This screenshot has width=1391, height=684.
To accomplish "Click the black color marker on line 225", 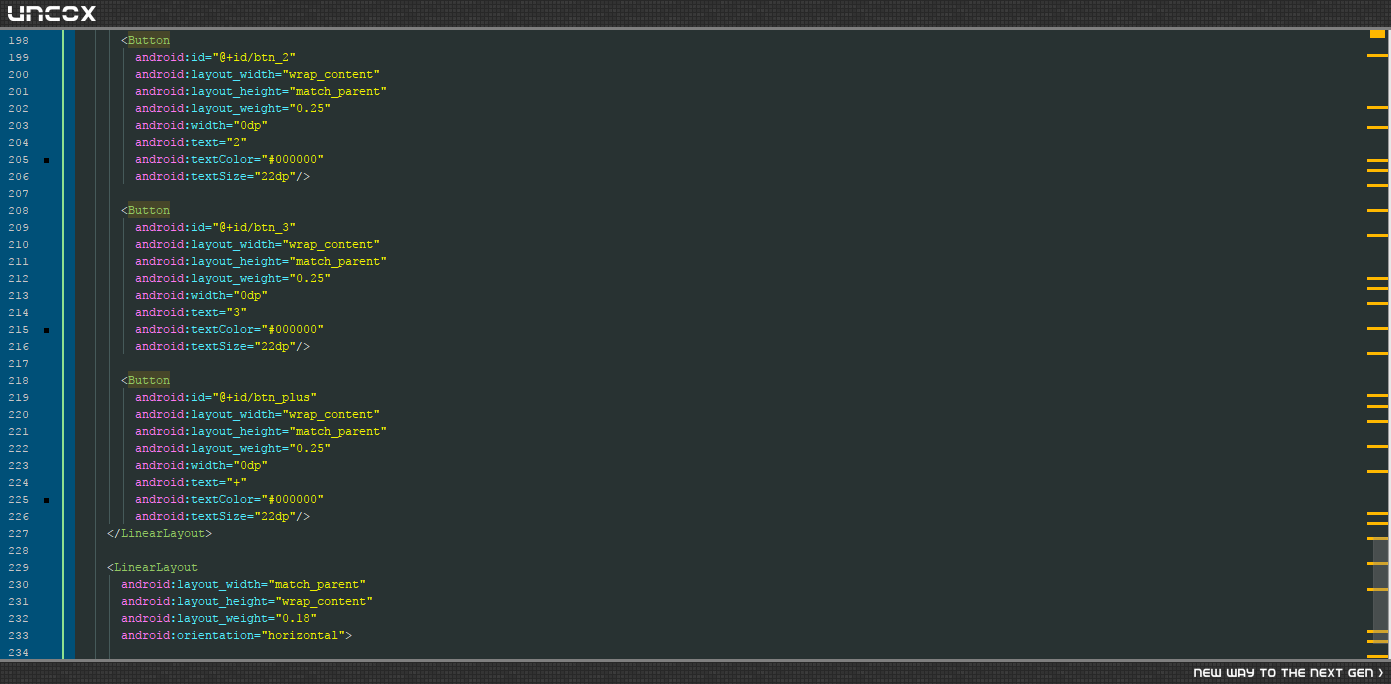I will [46, 500].
